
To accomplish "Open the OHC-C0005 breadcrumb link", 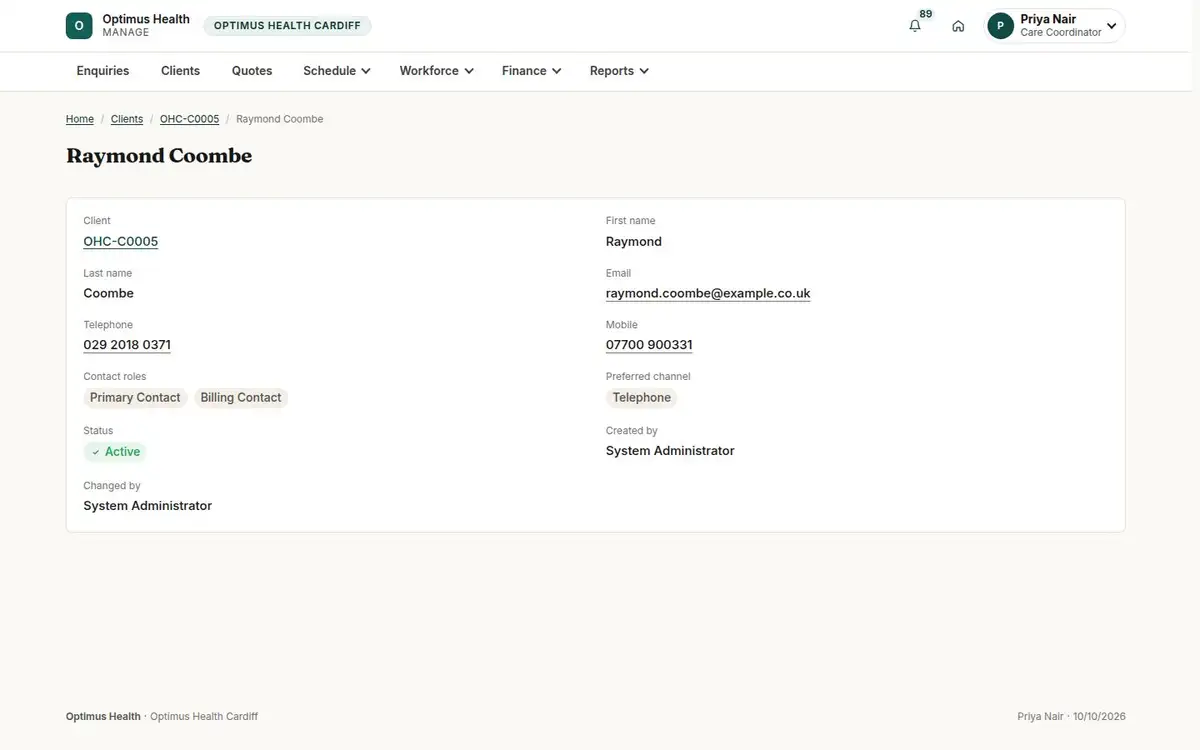I will pyautogui.click(x=190, y=119).
